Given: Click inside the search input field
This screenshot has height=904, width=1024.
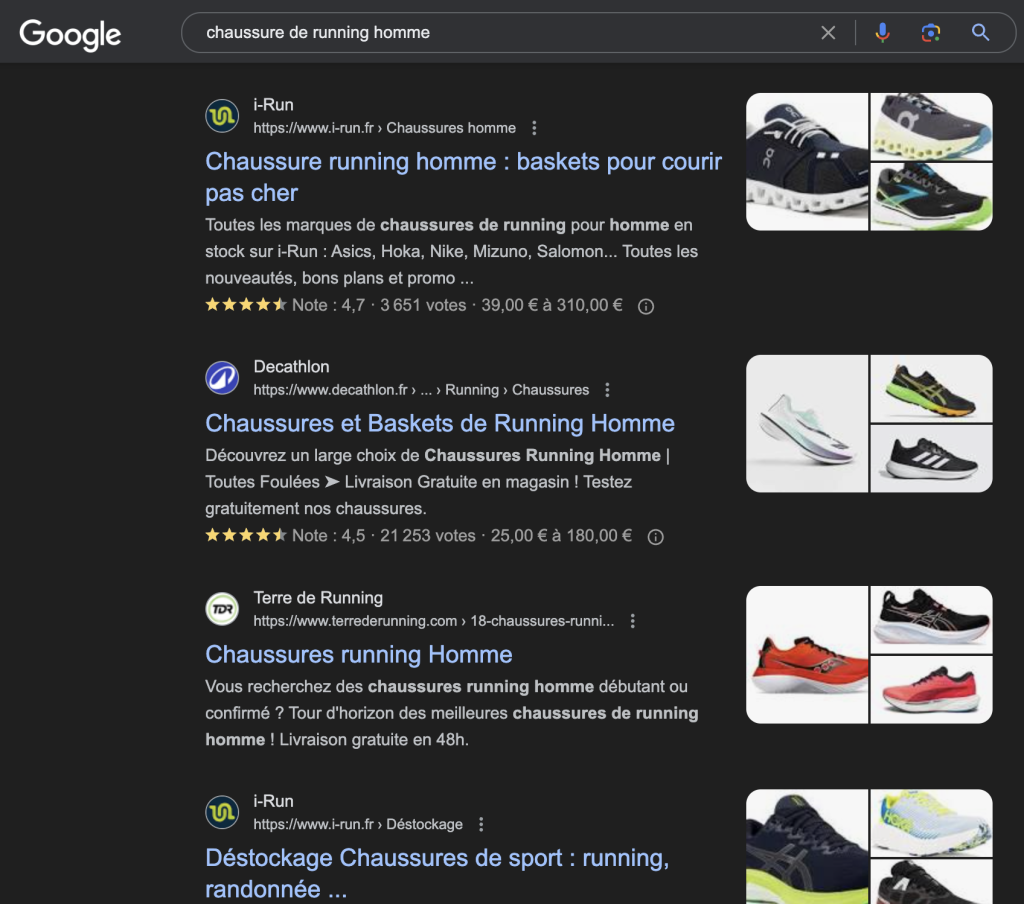Looking at the screenshot, I should (x=450, y=33).
